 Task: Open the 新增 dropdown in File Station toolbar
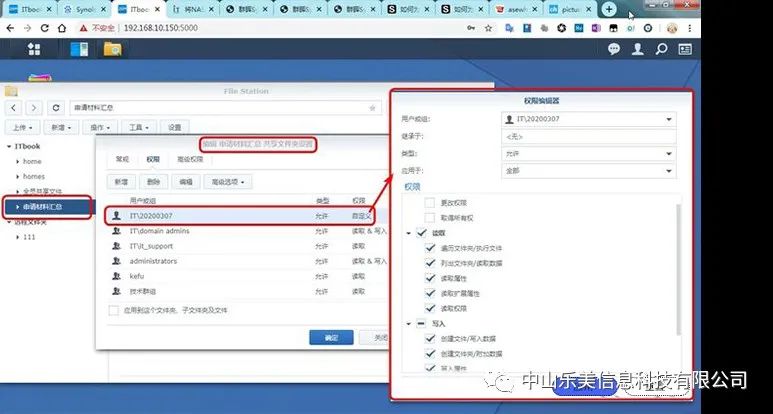tap(61, 127)
